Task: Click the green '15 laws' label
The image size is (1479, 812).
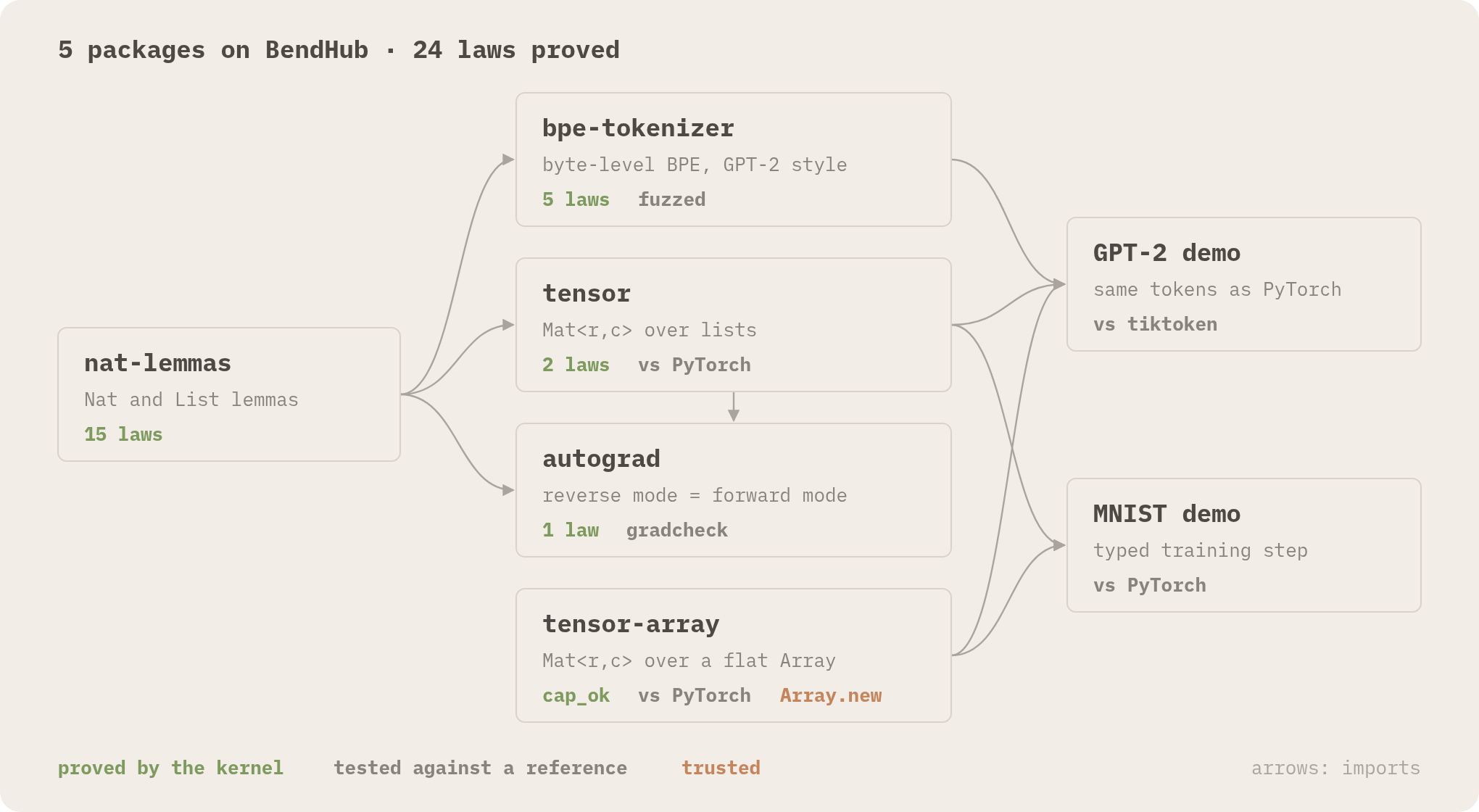Action: 123,434
